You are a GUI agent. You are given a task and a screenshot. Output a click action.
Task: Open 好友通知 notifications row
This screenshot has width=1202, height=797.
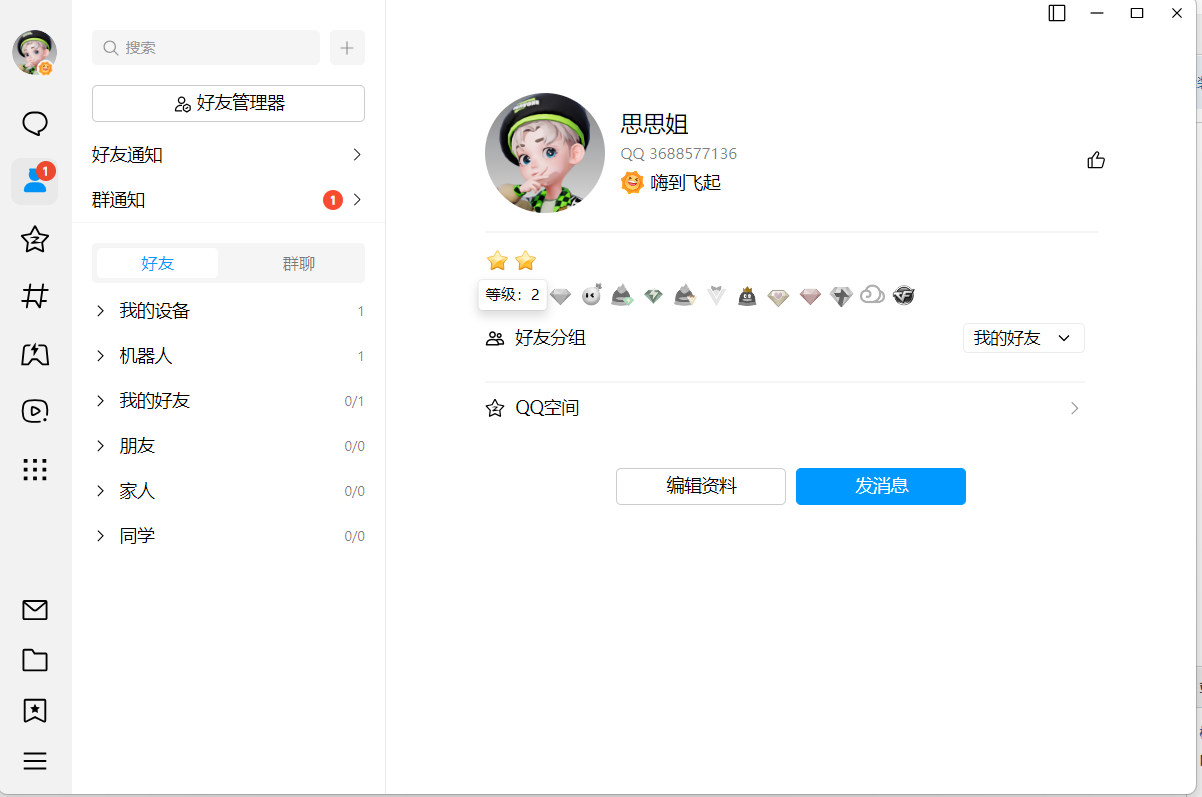228,155
